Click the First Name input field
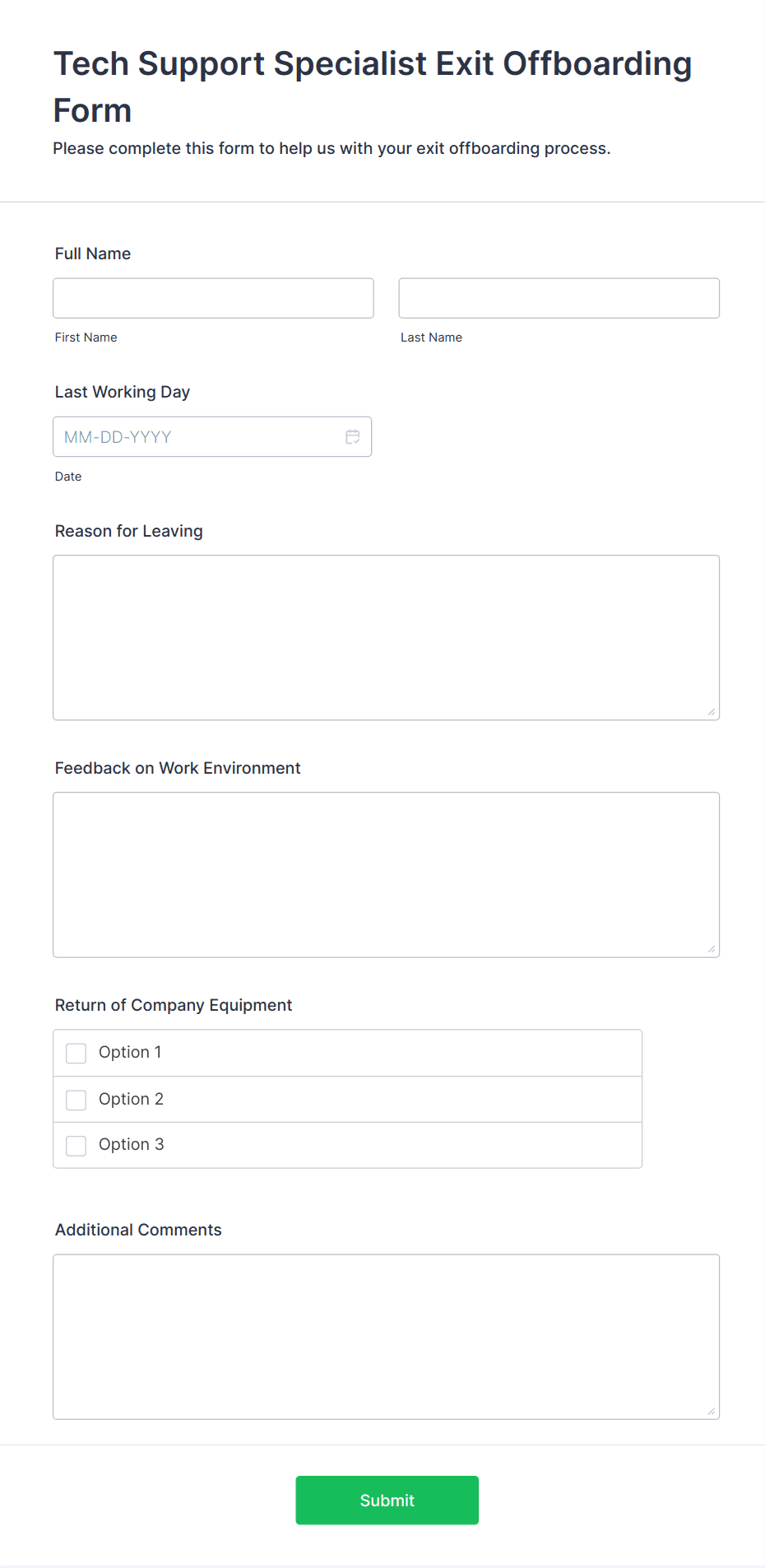 (x=213, y=298)
